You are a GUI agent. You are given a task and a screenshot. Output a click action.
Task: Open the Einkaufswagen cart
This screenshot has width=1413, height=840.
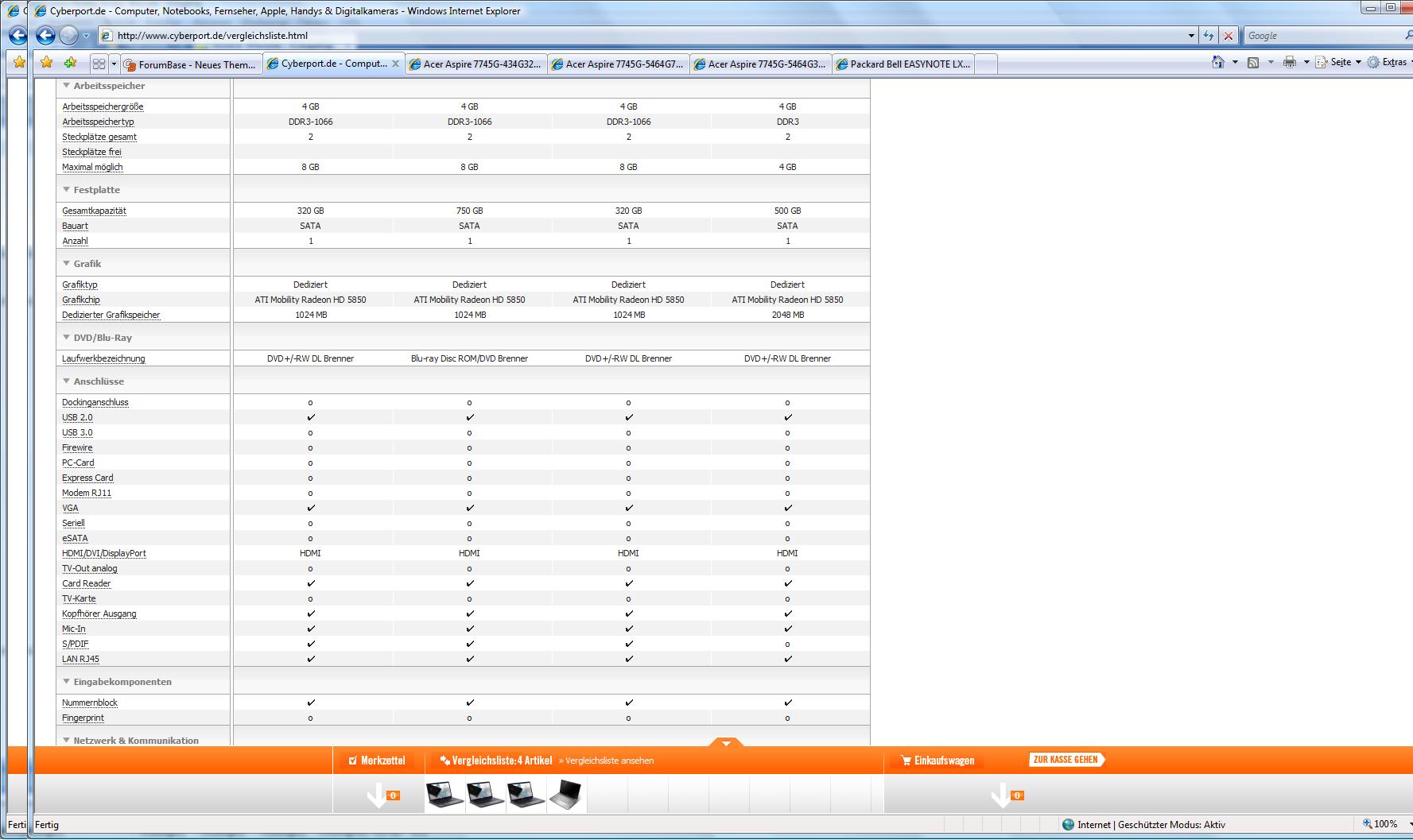[x=937, y=761]
